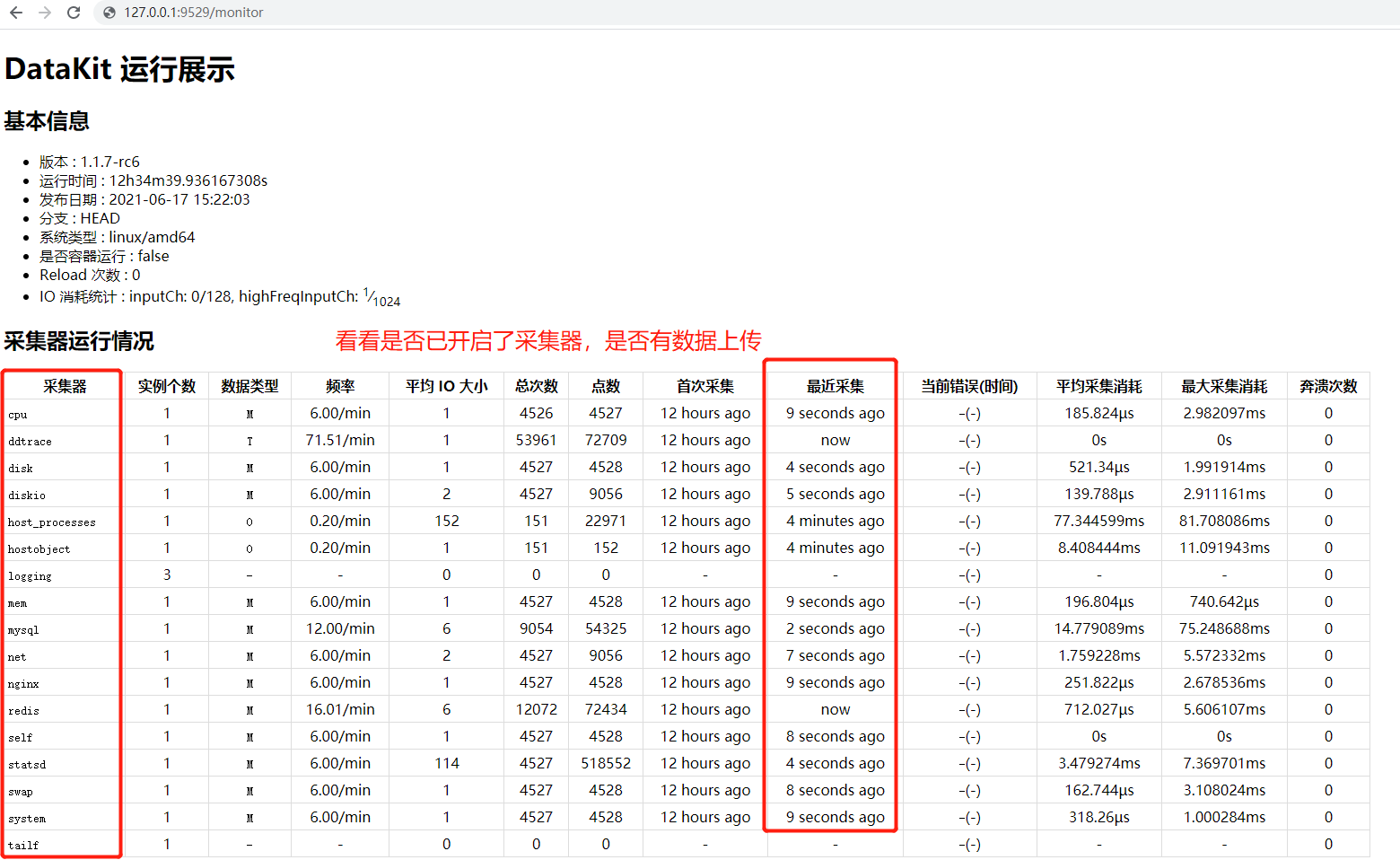Click the ddtrace frequency 71.51/min
Viewport: 1400px width, 860px height.
(340, 440)
